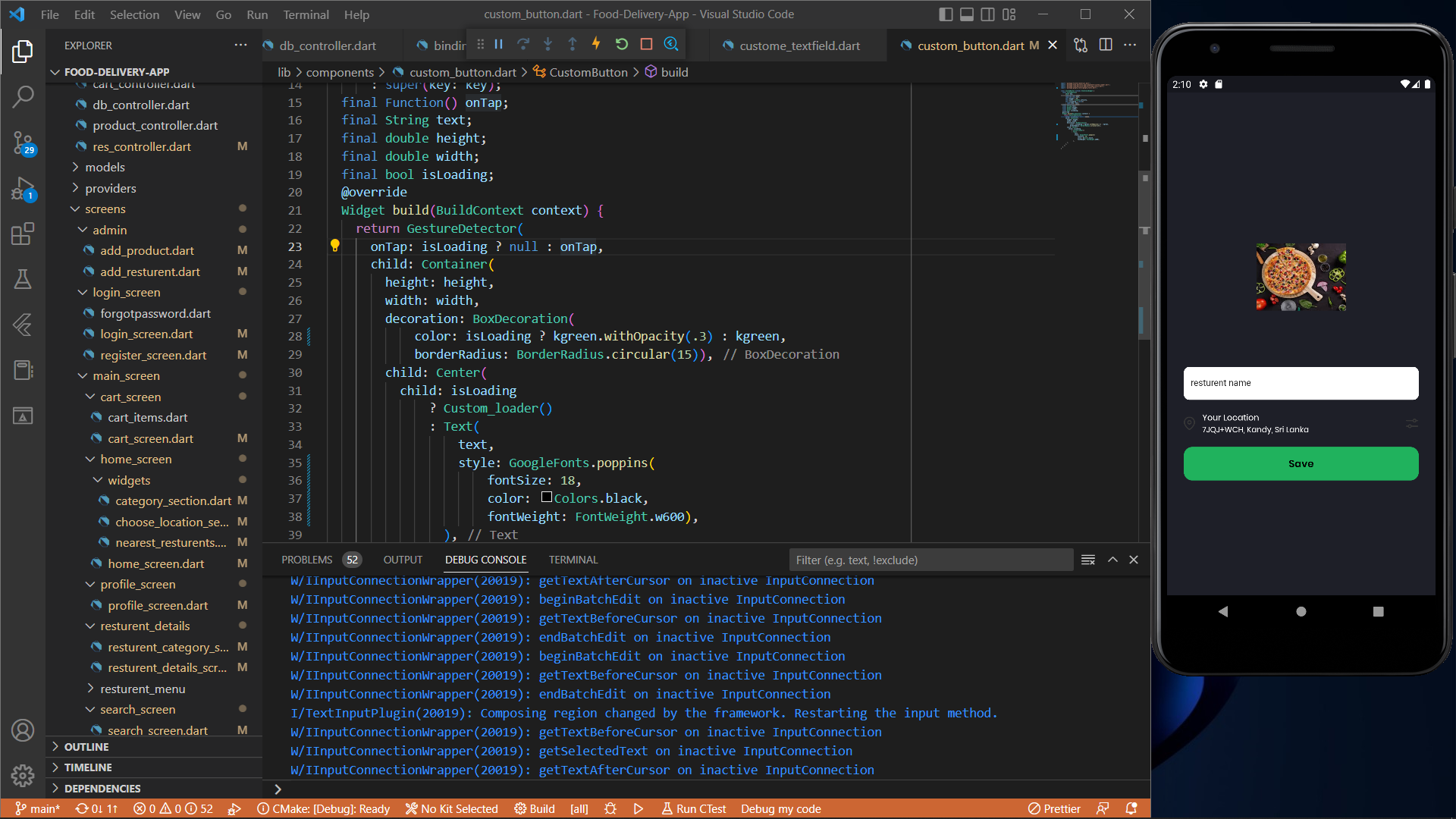Open the Accounts icon in activity bar
The image size is (1456, 819).
[23, 730]
